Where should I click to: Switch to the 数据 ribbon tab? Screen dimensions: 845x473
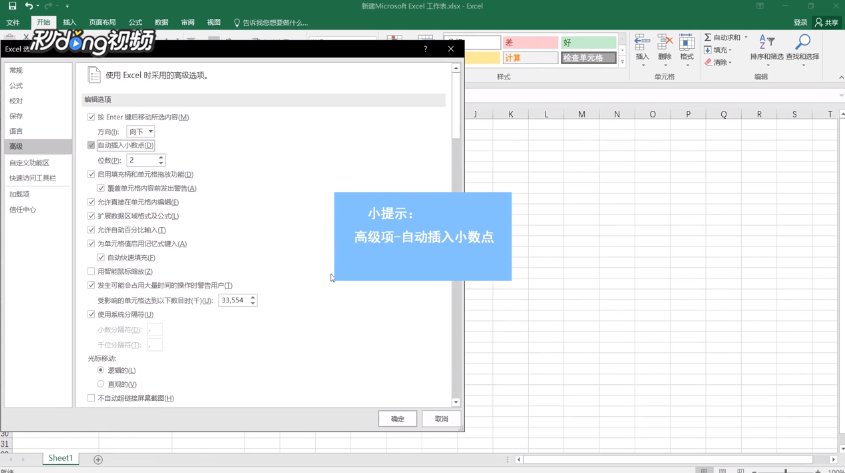point(161,23)
